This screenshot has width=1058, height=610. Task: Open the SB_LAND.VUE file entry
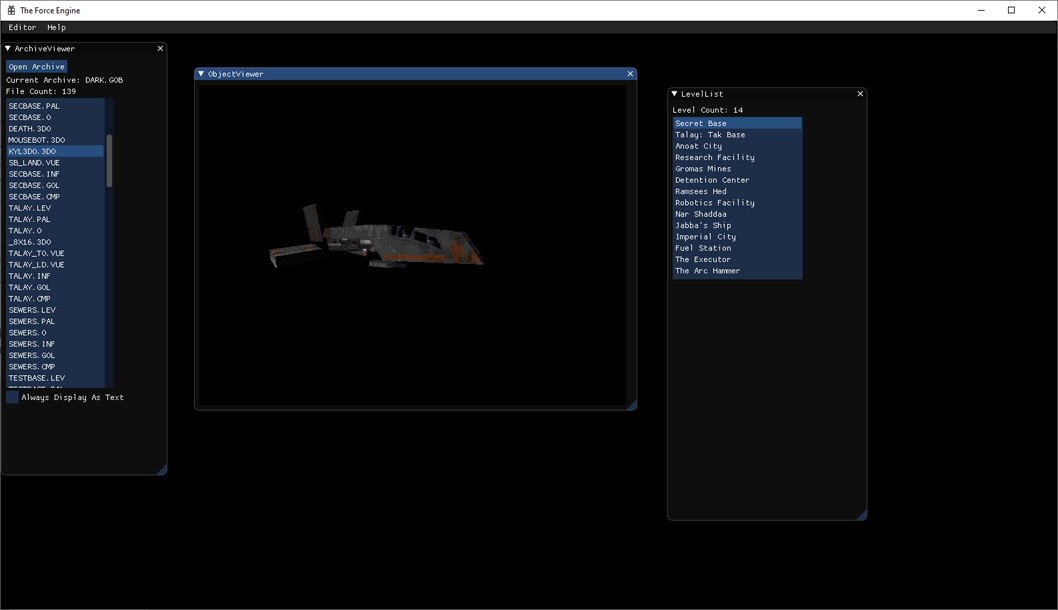[55, 163]
